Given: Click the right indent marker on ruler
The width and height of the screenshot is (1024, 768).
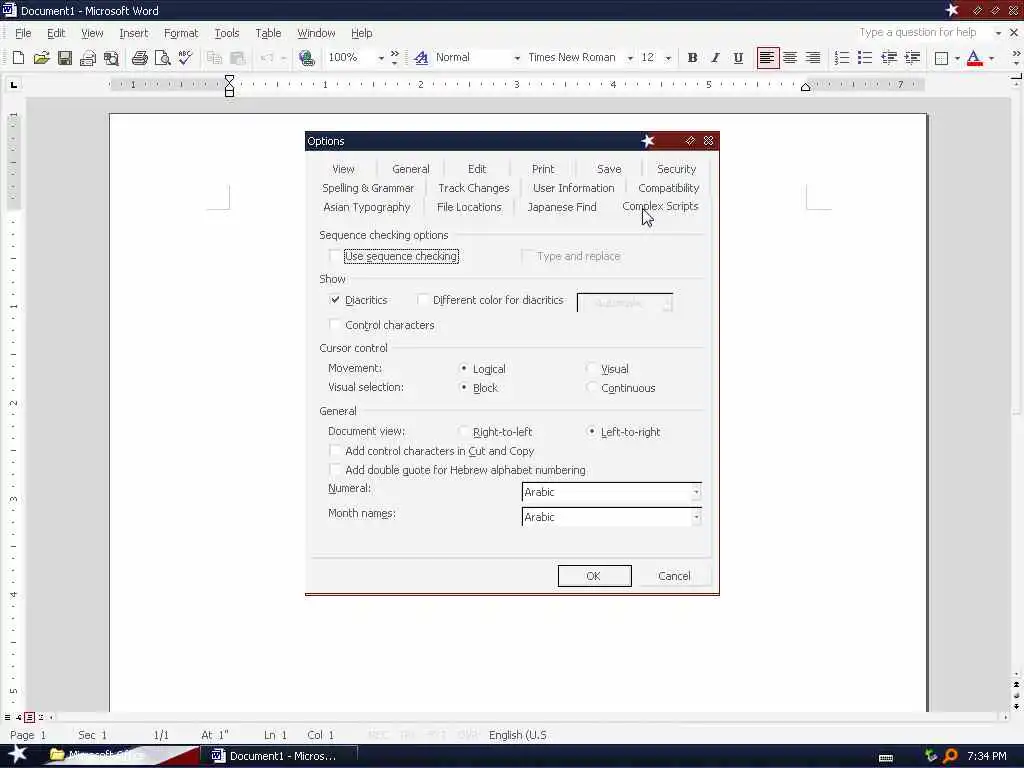Looking at the screenshot, I should pos(806,87).
